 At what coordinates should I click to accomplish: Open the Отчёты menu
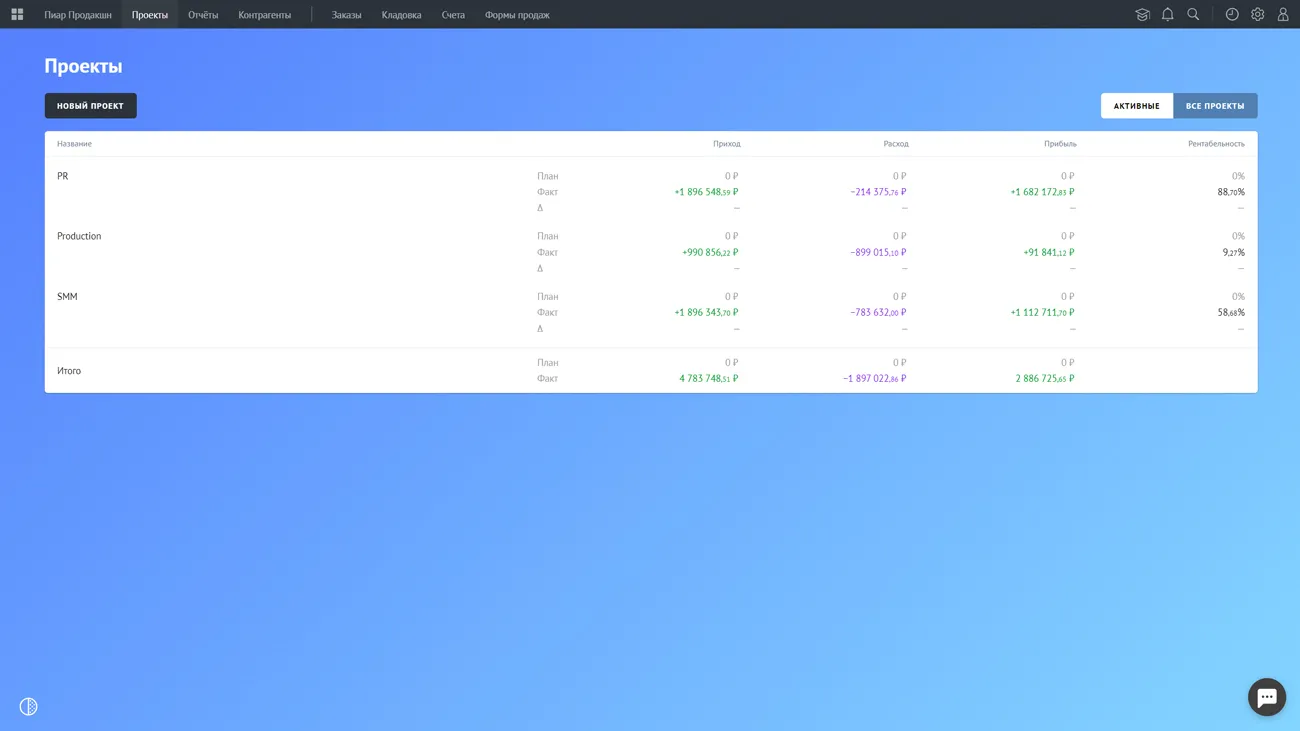[203, 15]
